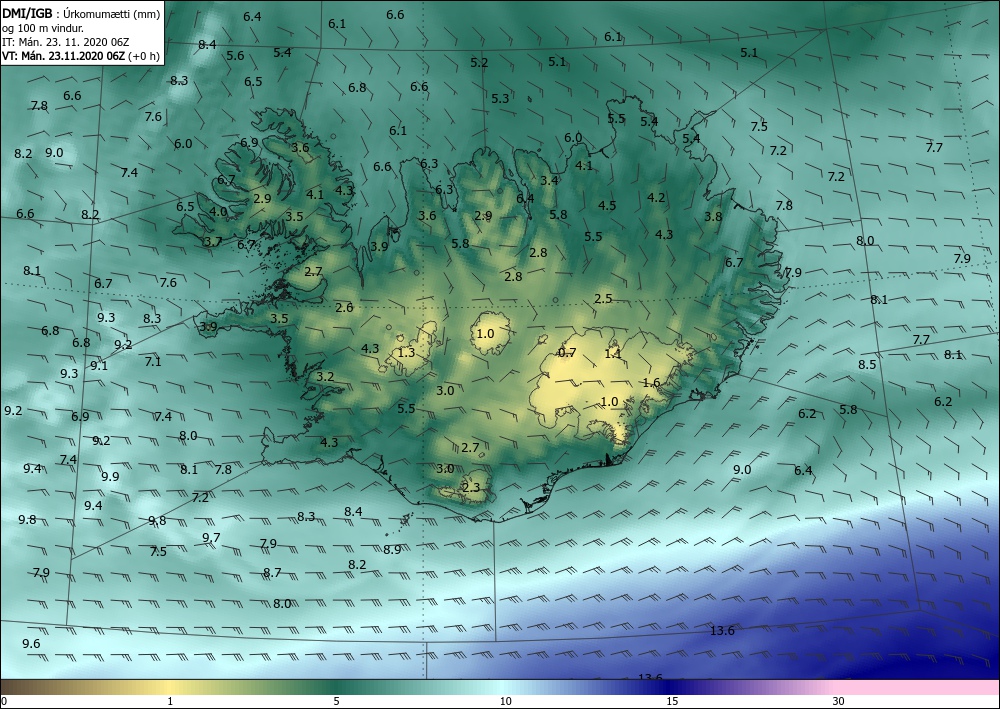1000x709 pixels.
Task: Click the '0.7' value on the glacier
Action: (x=567, y=353)
